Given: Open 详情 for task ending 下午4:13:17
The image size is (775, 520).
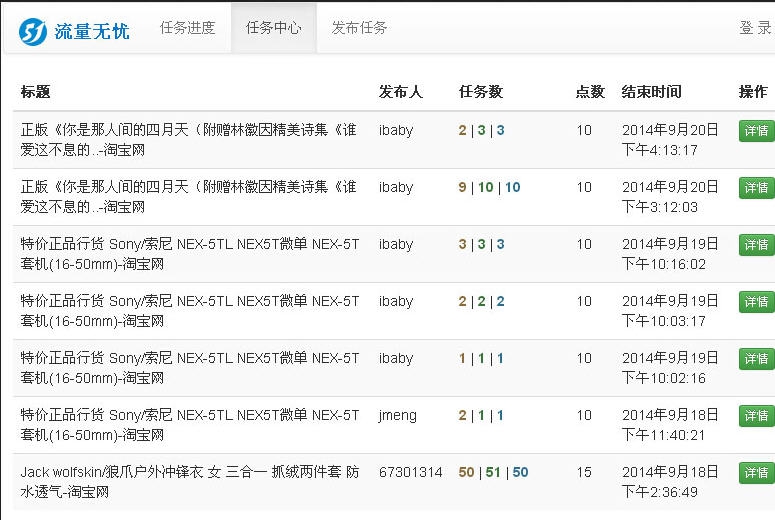Looking at the screenshot, I should tap(757, 130).
